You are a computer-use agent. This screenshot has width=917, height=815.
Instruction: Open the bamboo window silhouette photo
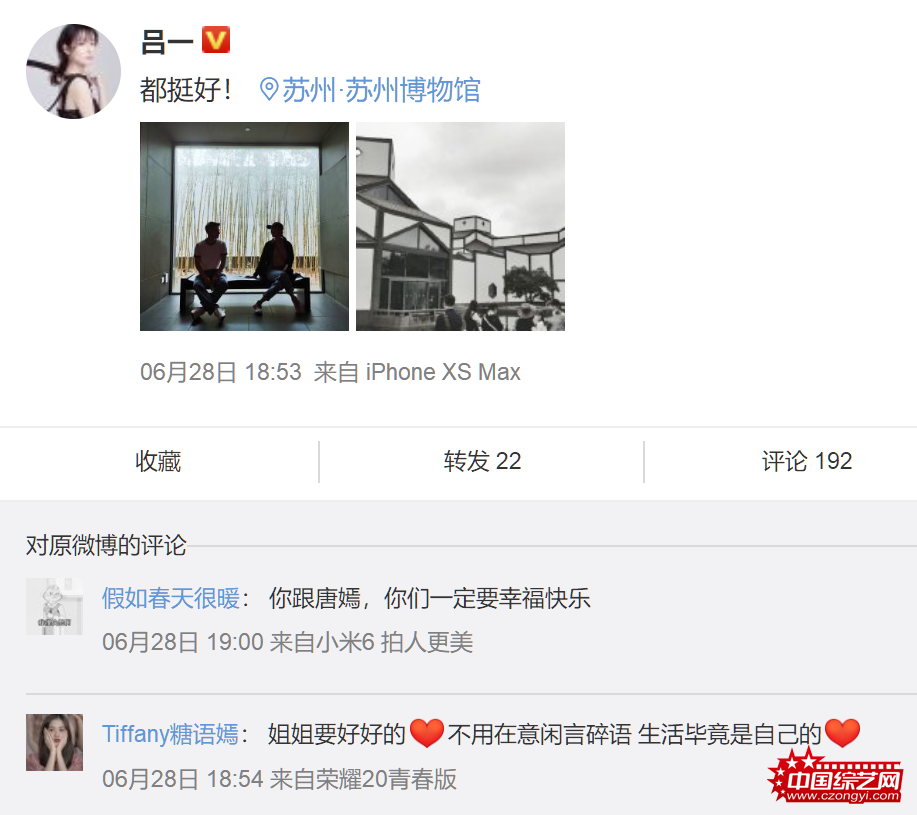pos(244,226)
